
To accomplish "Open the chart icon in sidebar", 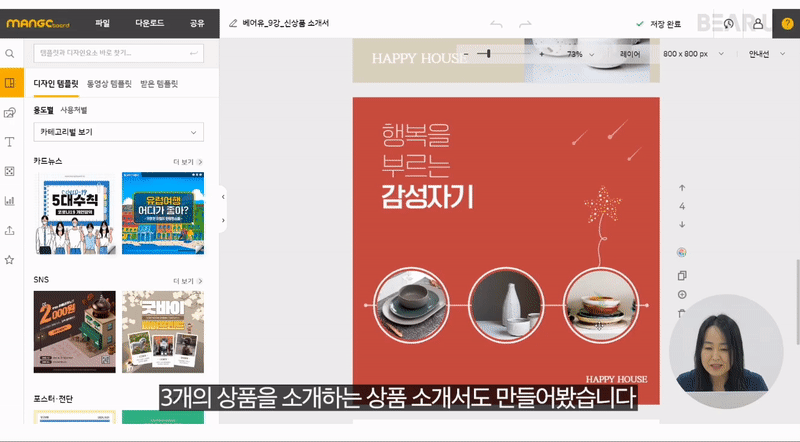I will [10, 201].
